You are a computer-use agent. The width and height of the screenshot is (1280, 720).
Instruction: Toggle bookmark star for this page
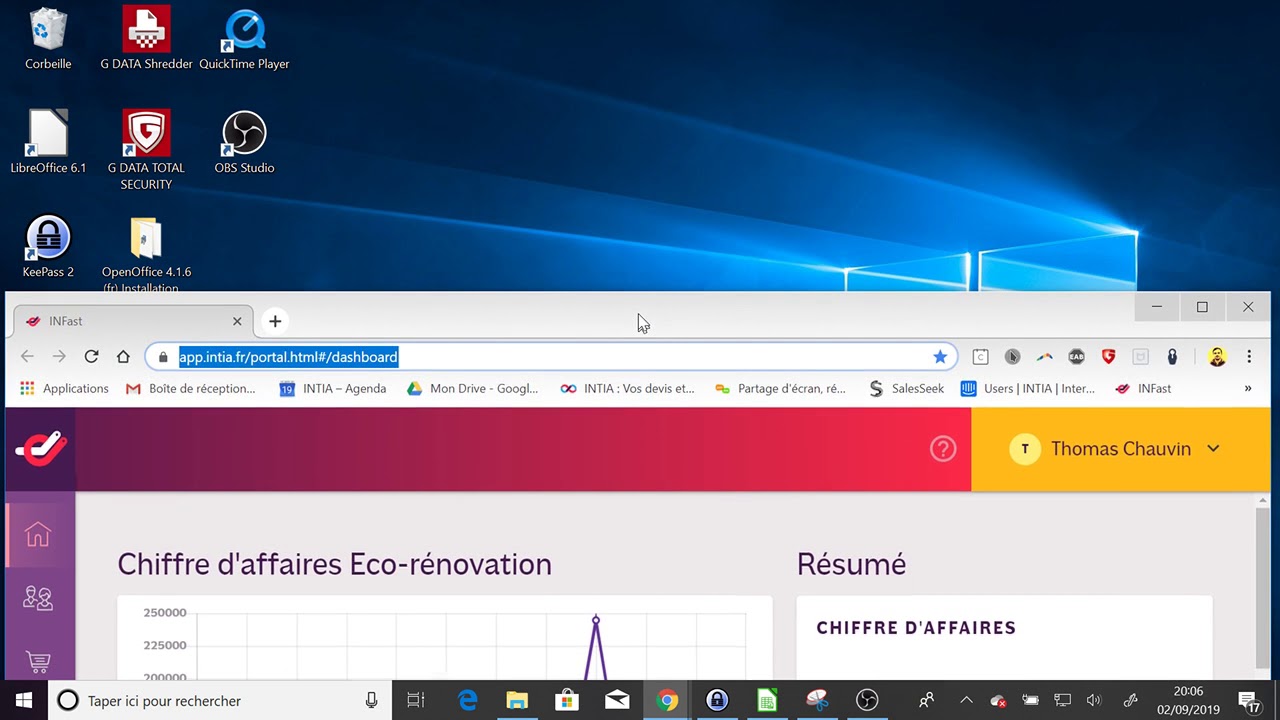[940, 357]
